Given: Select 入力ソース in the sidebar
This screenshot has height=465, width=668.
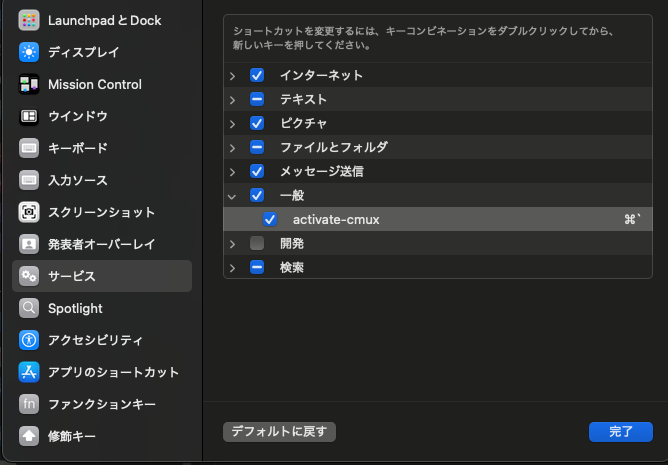Looking at the screenshot, I should [102, 180].
